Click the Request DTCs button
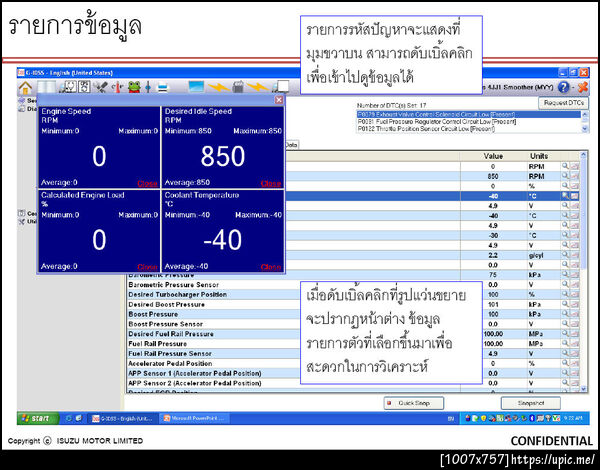 coord(564,103)
